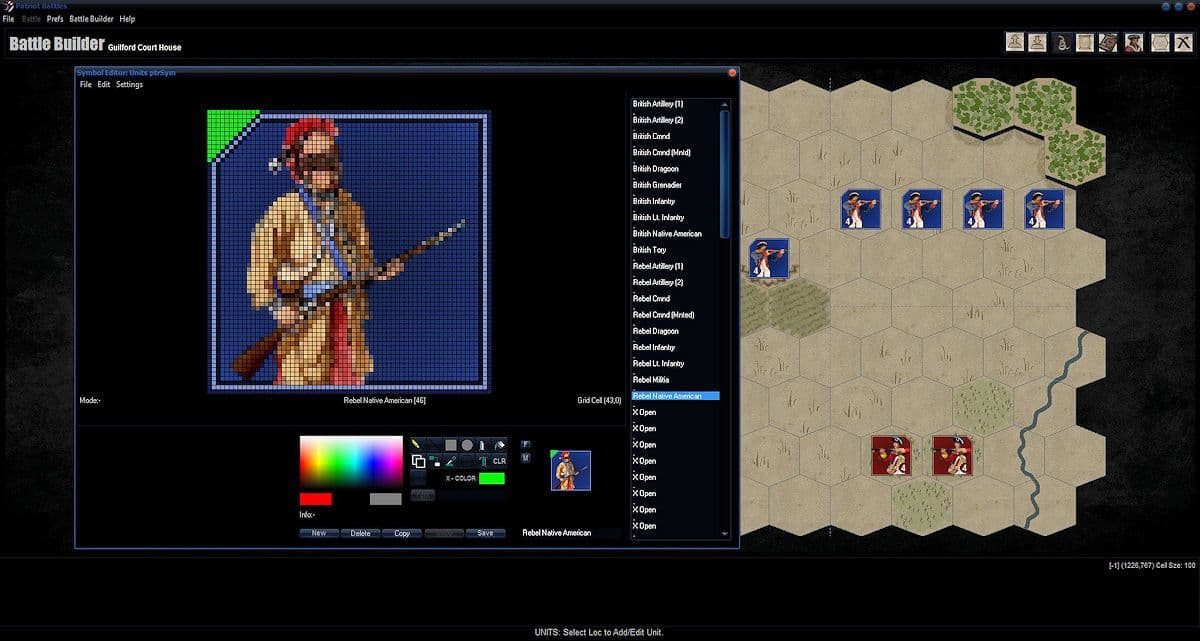The width and height of the screenshot is (1200, 641).
Task: Select Rebel Dragoon in list
Action: (x=655, y=331)
